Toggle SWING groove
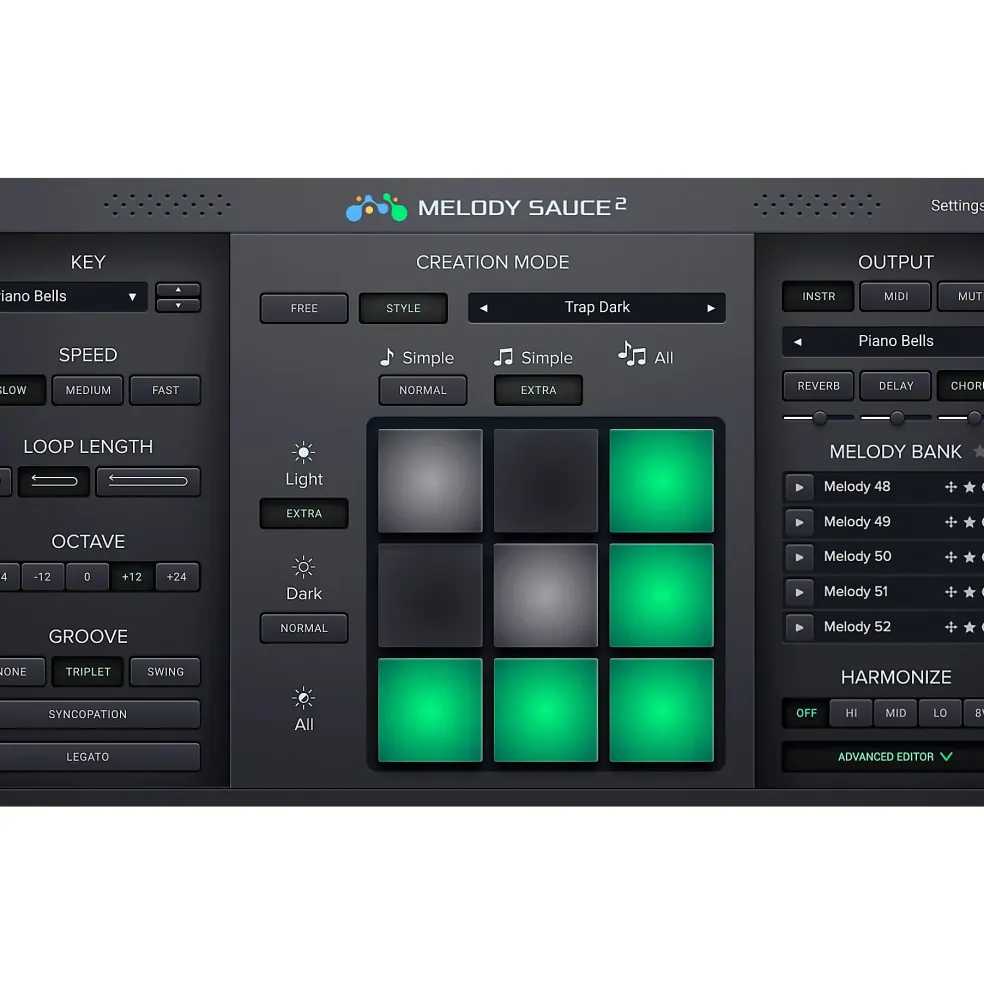Image resolution: width=984 pixels, height=985 pixels. click(x=165, y=672)
